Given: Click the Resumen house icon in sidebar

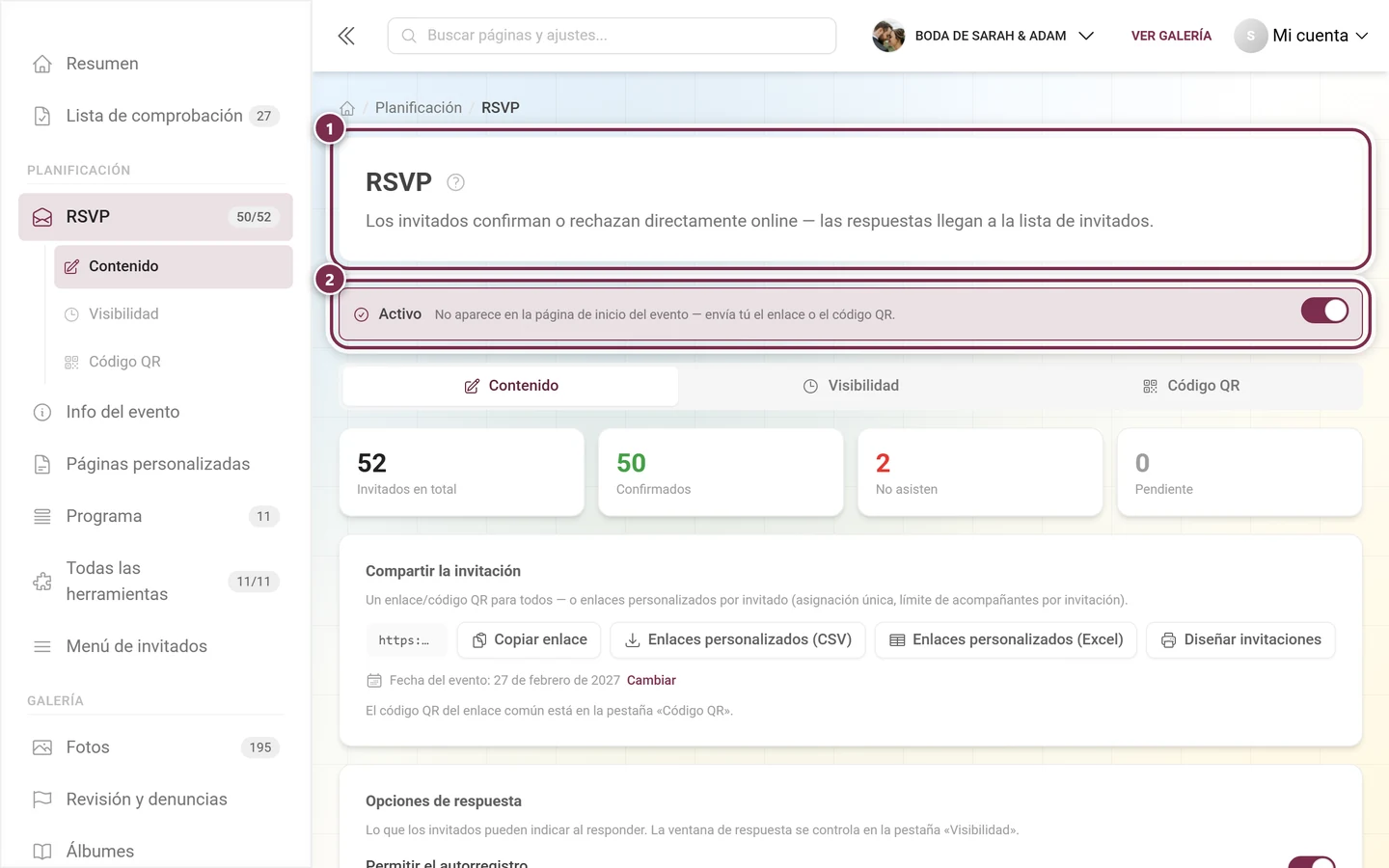Looking at the screenshot, I should (x=42, y=64).
